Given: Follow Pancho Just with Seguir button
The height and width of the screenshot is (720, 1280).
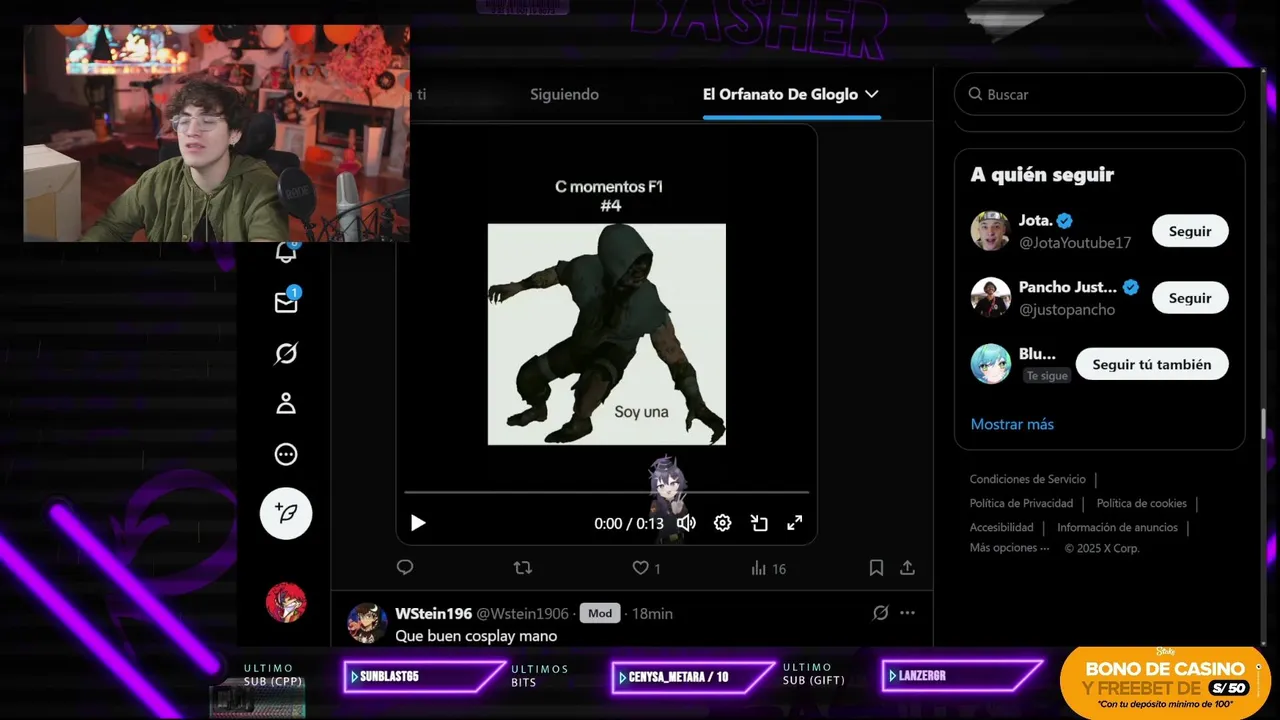Looking at the screenshot, I should [x=1190, y=298].
